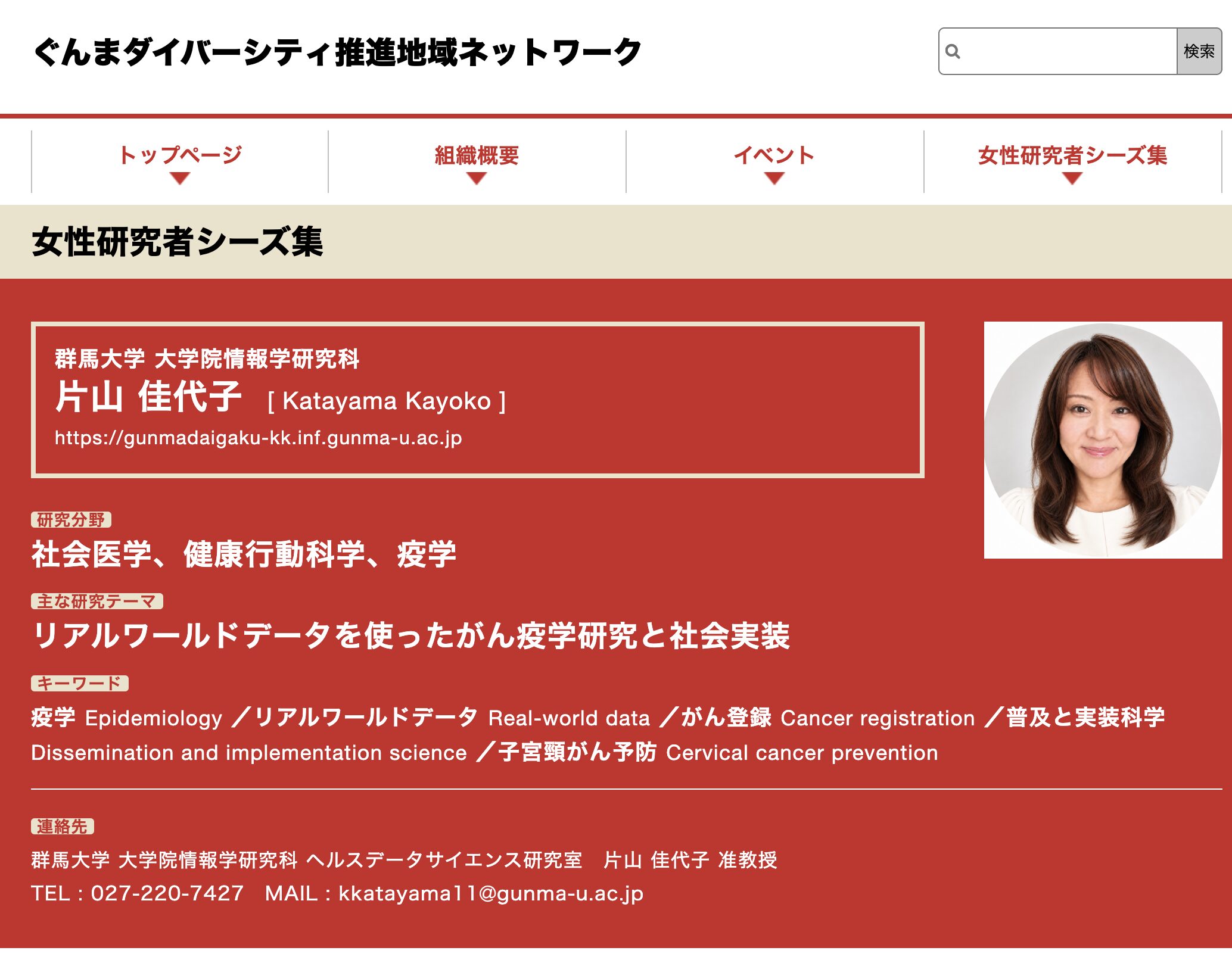Click ヘルスデータサイエンス研究室 contact line
The width and height of the screenshot is (1232, 960).
coord(444,860)
